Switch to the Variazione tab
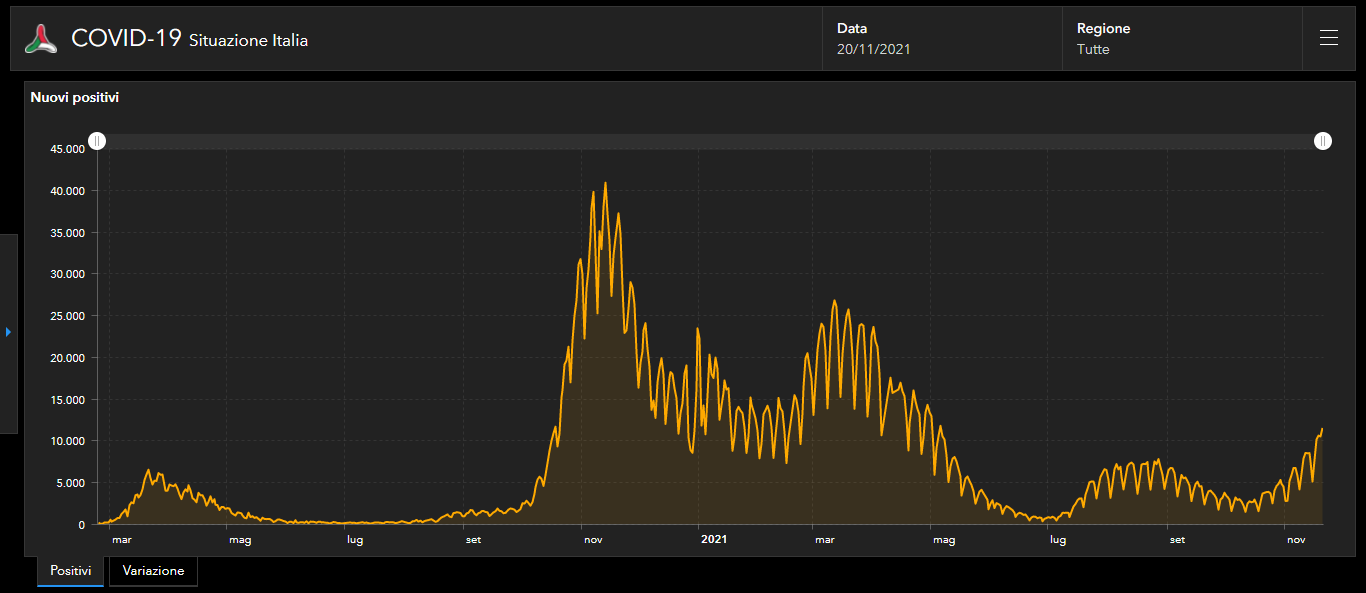 point(153,571)
